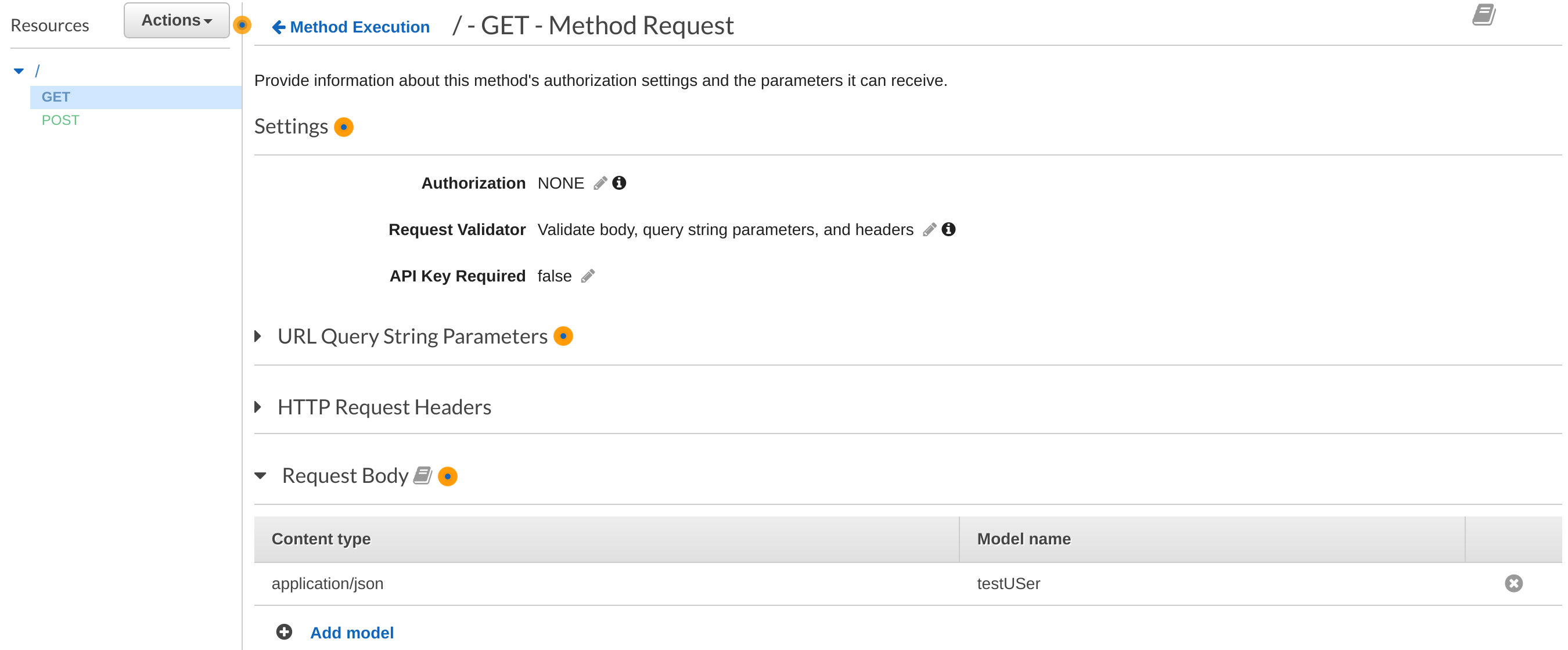Click book icon beside Request Body
The width and height of the screenshot is (1568, 650).
pyautogui.click(x=422, y=475)
